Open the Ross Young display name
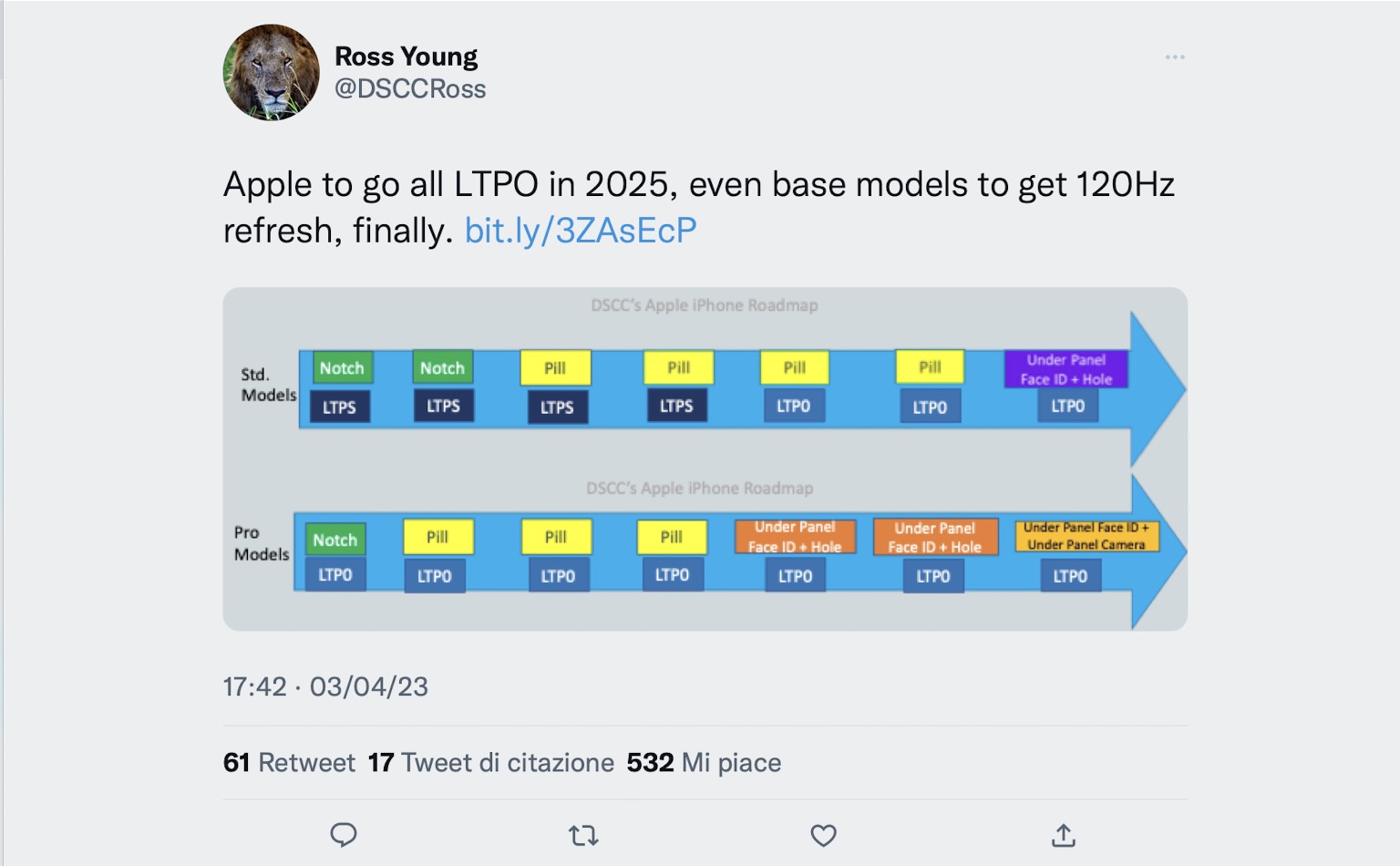Image resolution: width=1400 pixels, height=866 pixels. (x=406, y=57)
